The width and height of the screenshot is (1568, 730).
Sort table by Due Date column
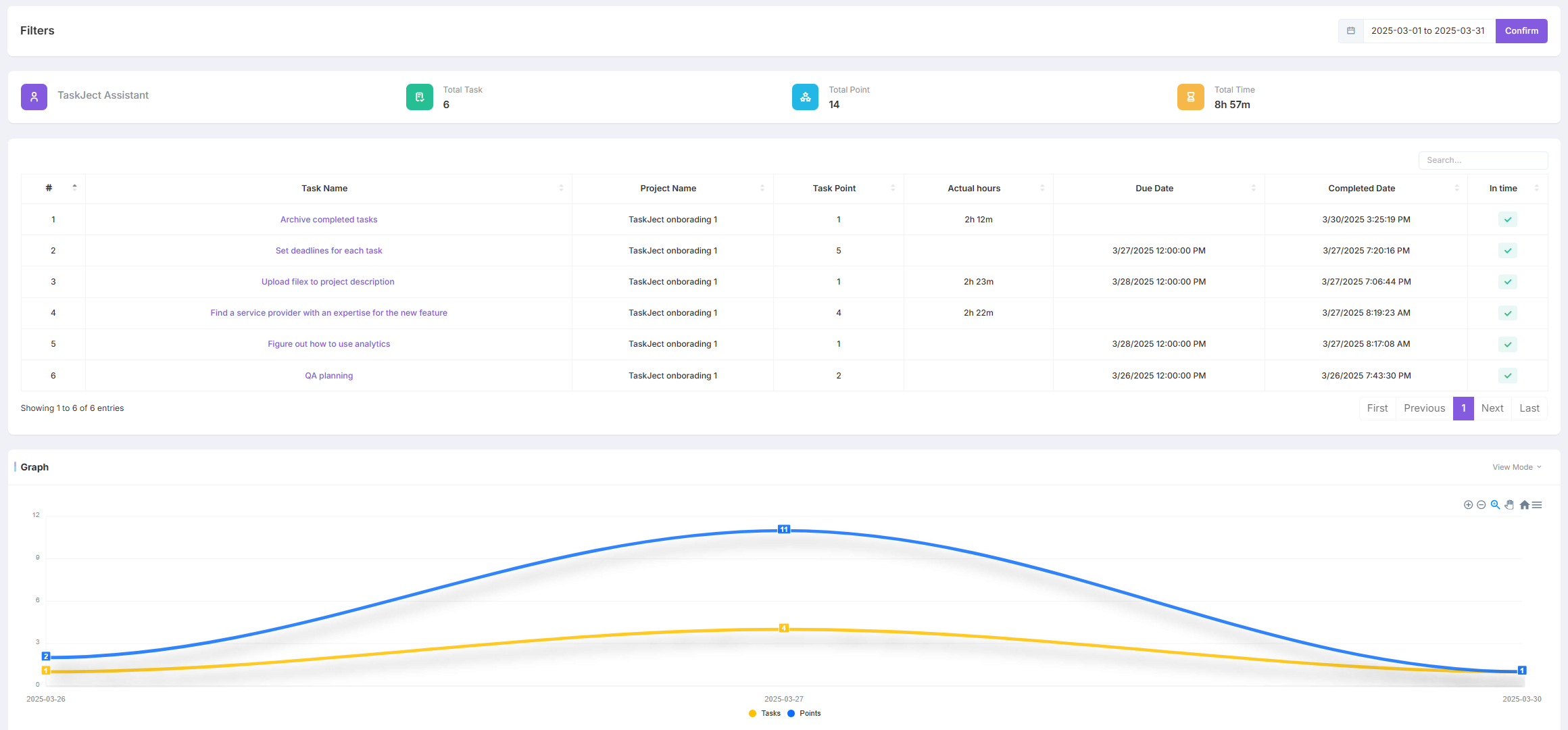[x=1154, y=189]
